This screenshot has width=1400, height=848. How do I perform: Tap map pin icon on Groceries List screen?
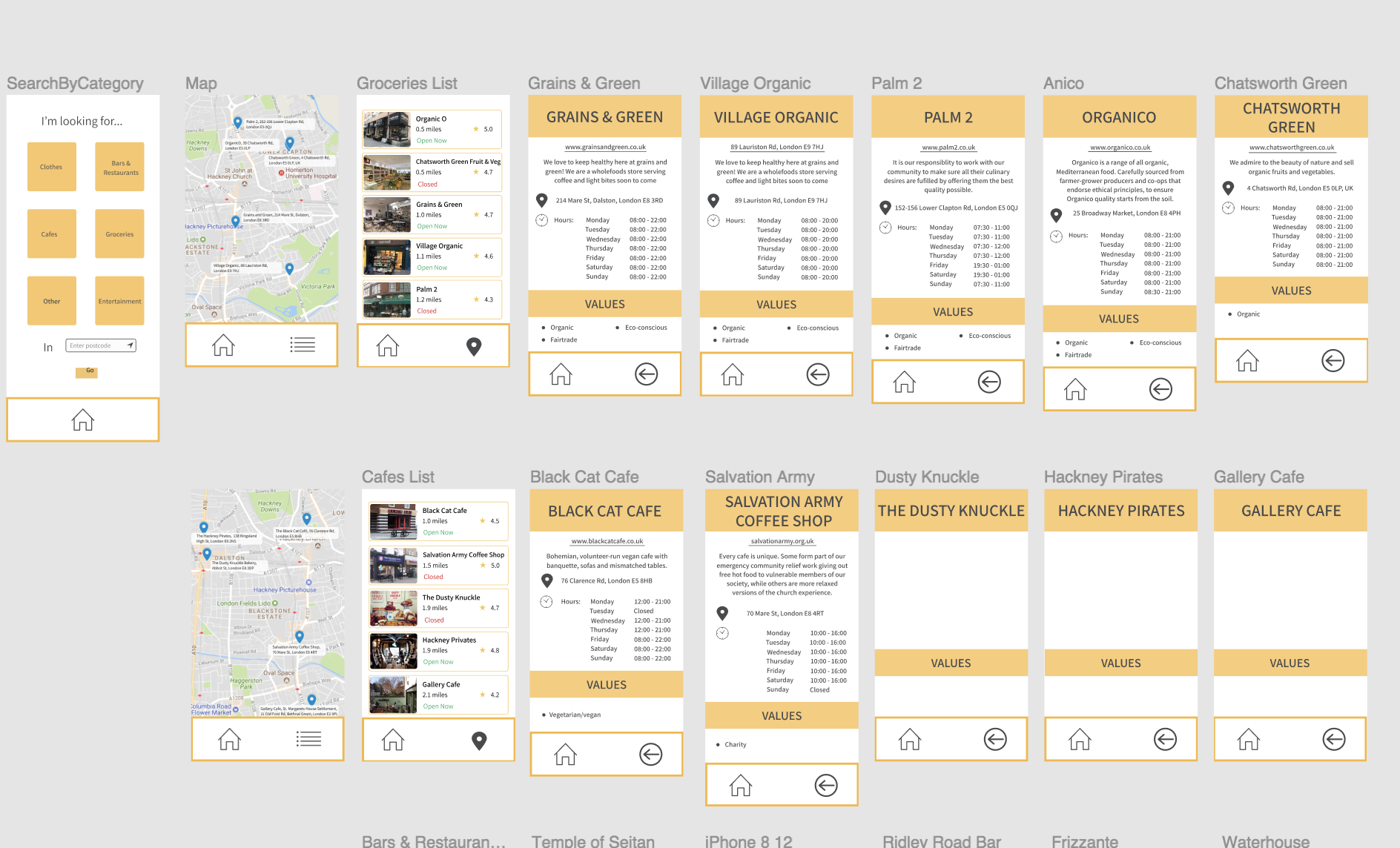coord(474,346)
